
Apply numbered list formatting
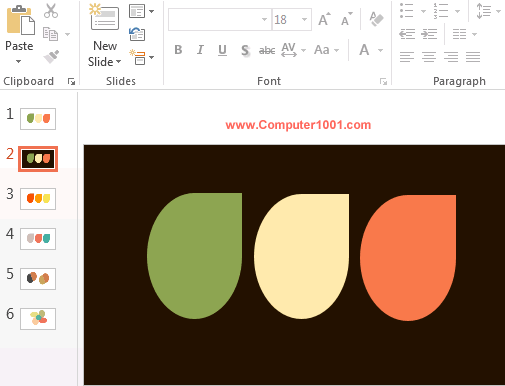click(x=441, y=11)
